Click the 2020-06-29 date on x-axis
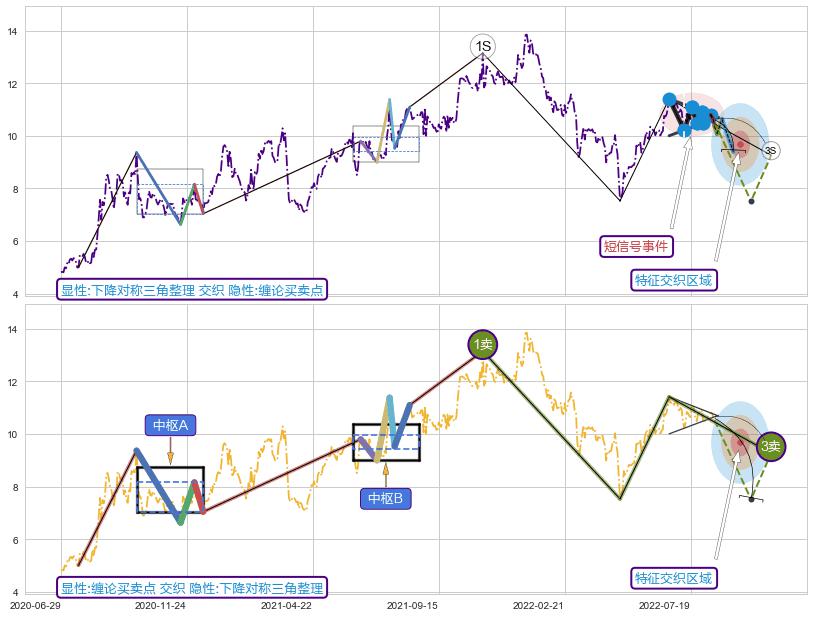Image resolution: width=813 pixels, height=617 pixels. coord(34,605)
